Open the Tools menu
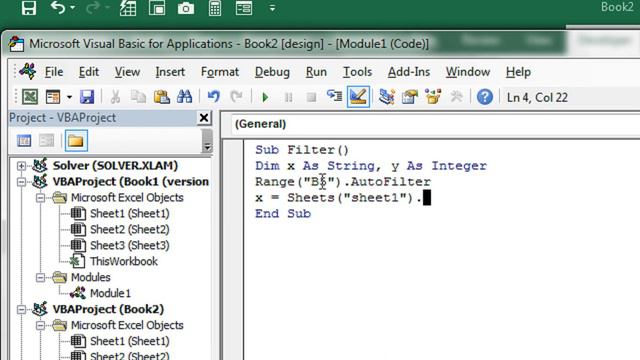This screenshot has width=640, height=360. 357,72
